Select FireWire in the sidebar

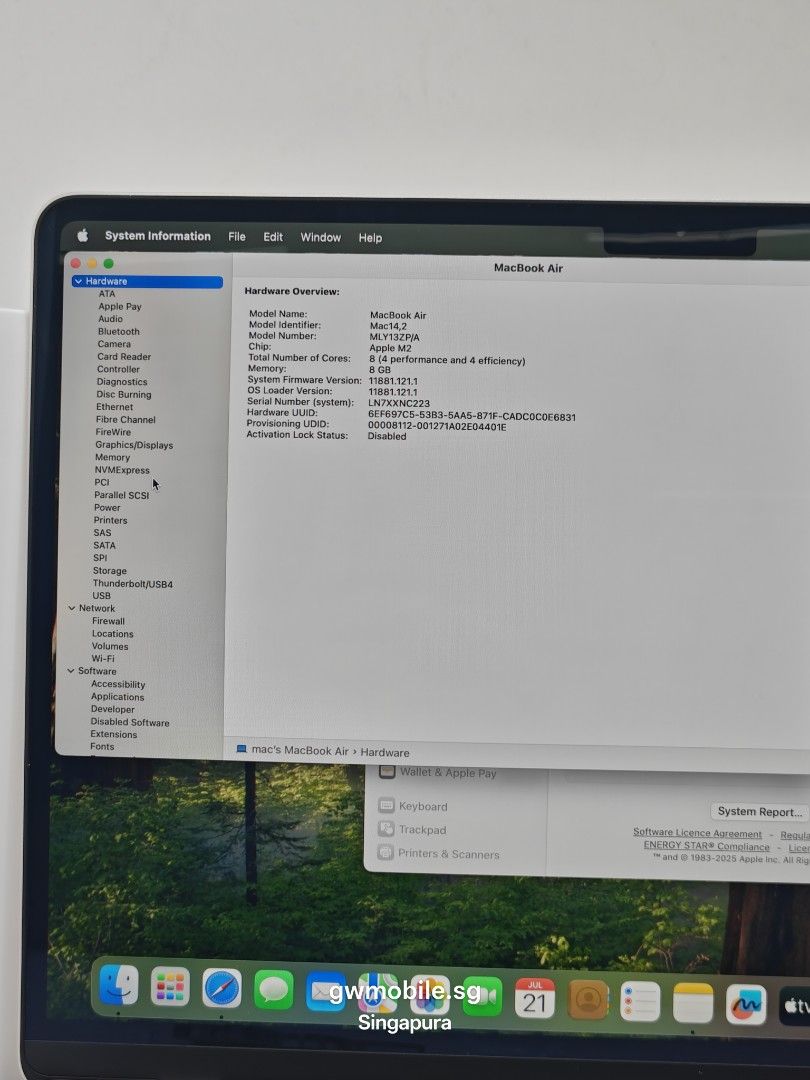click(113, 432)
